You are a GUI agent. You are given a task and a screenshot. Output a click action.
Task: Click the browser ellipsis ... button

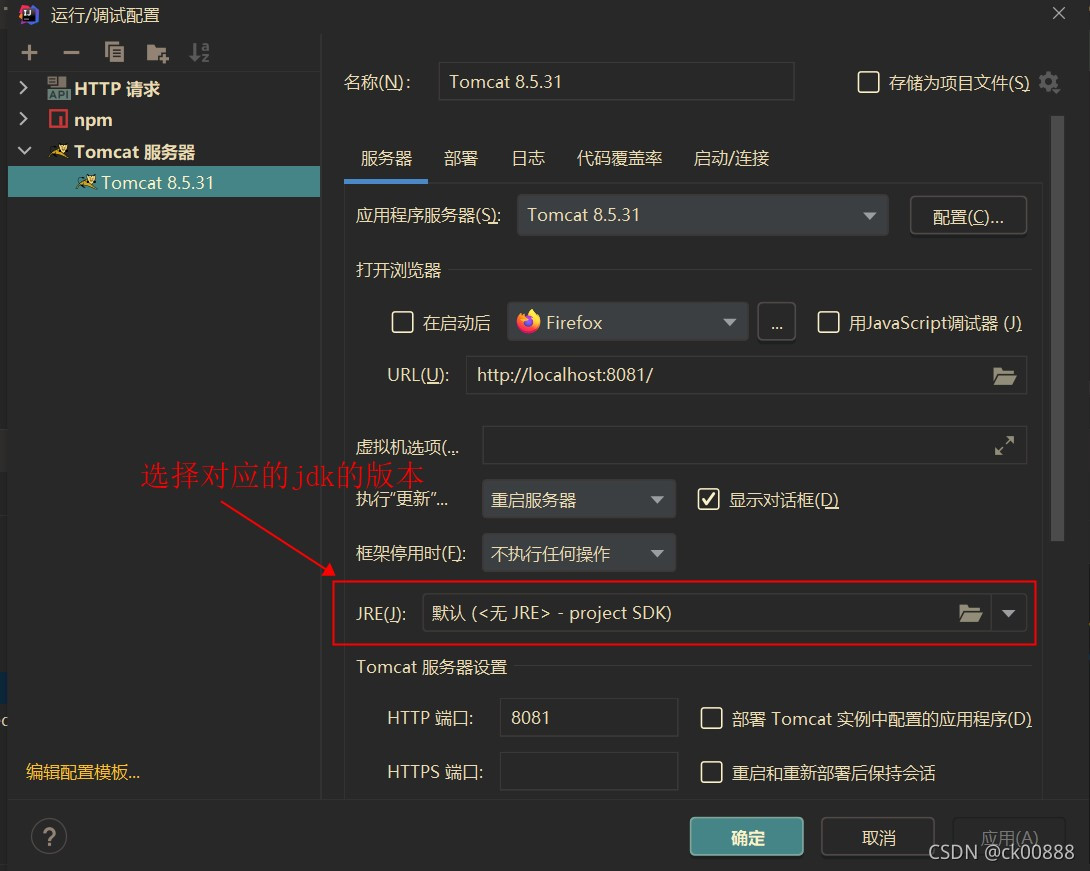(776, 322)
